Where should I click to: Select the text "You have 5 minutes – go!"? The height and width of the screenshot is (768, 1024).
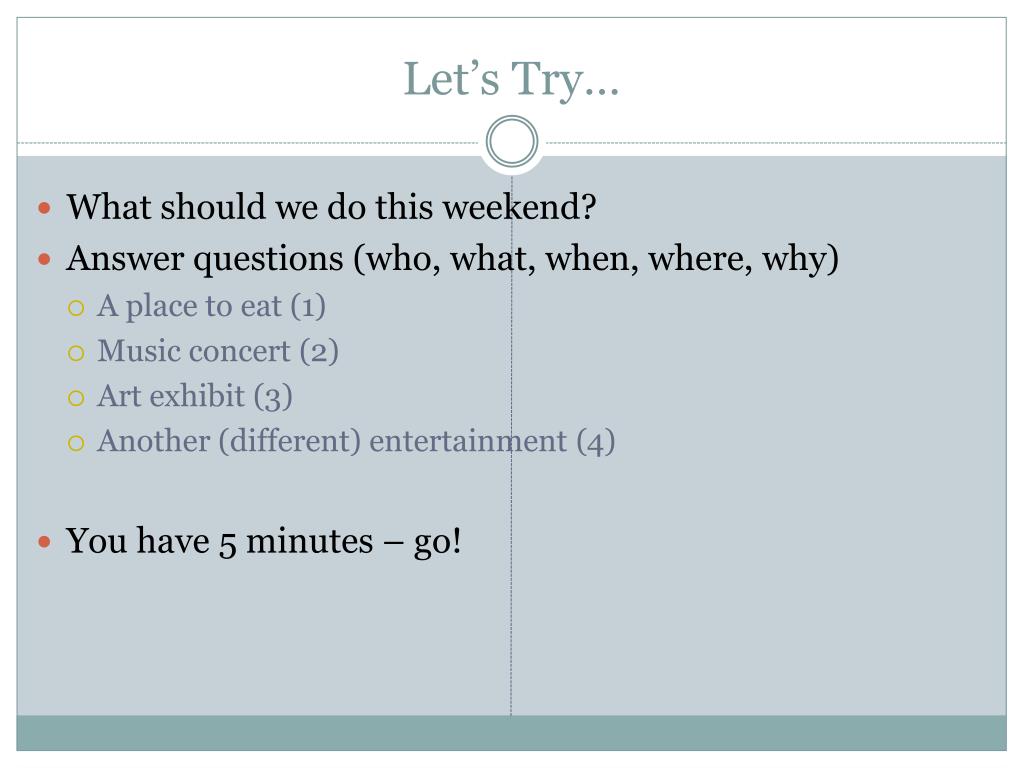coord(264,541)
